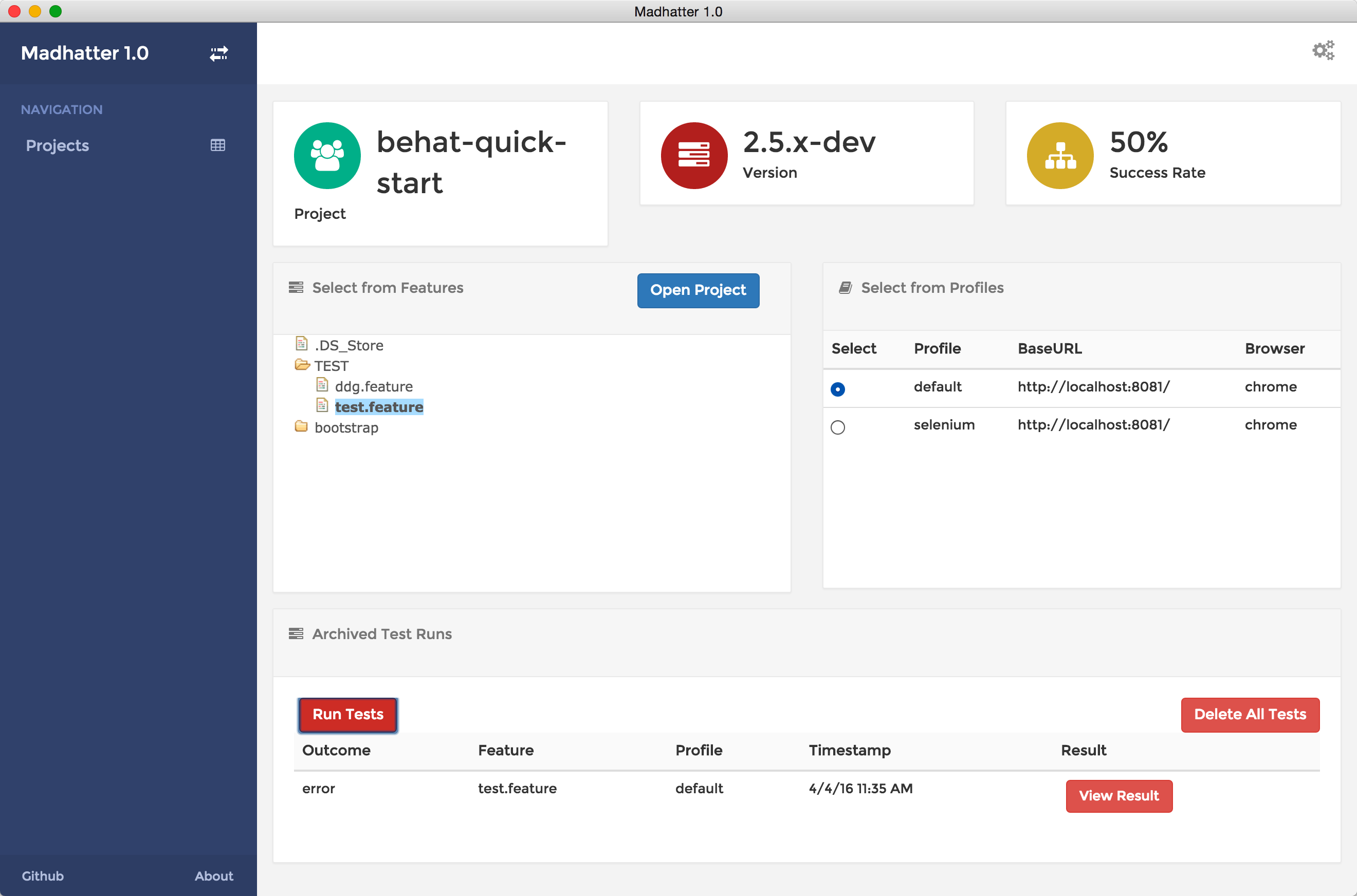
Task: View Result for test.feature run
Action: [x=1118, y=795]
